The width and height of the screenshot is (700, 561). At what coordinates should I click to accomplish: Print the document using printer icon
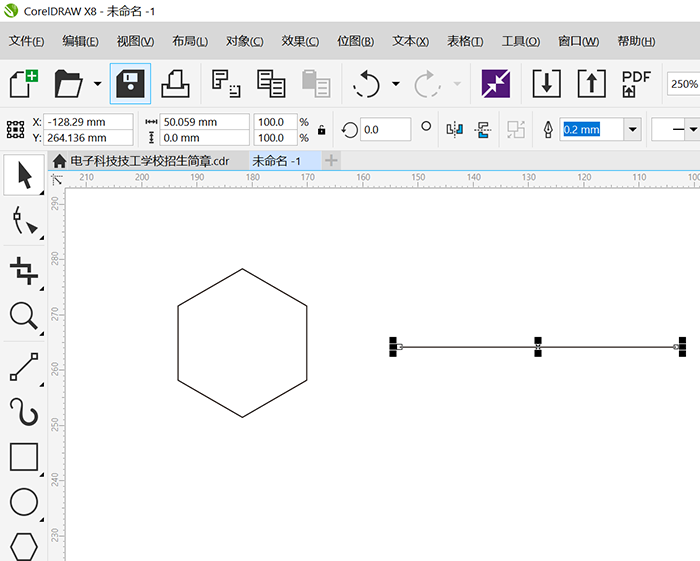pos(175,83)
